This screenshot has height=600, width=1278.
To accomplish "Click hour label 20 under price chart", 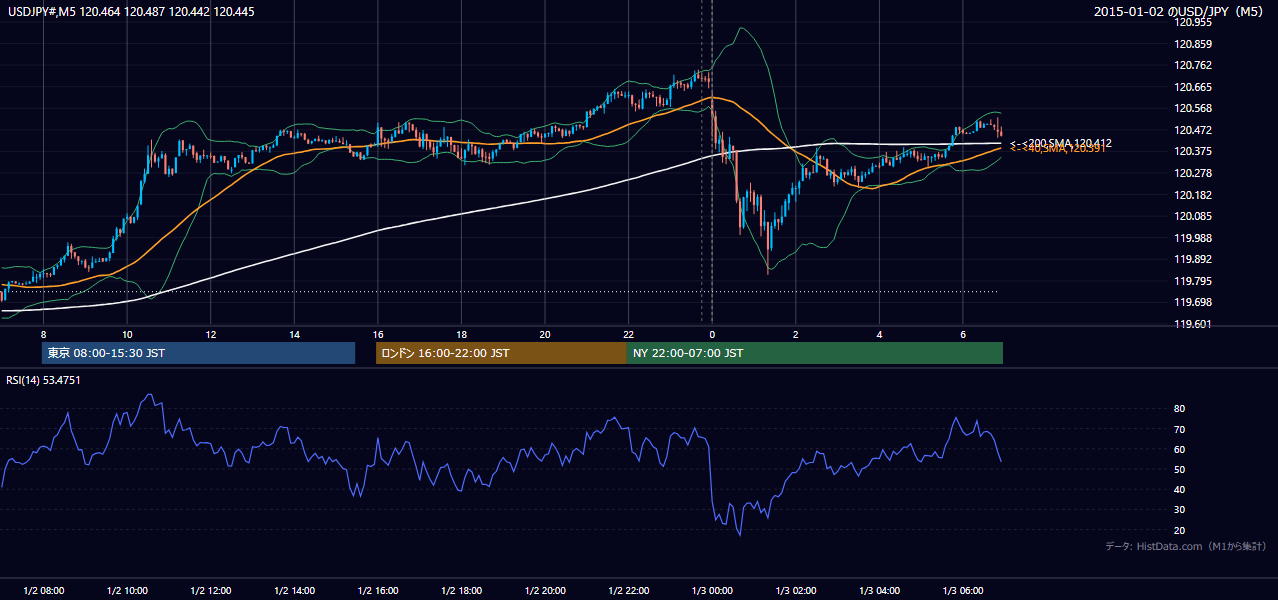I will [545, 334].
